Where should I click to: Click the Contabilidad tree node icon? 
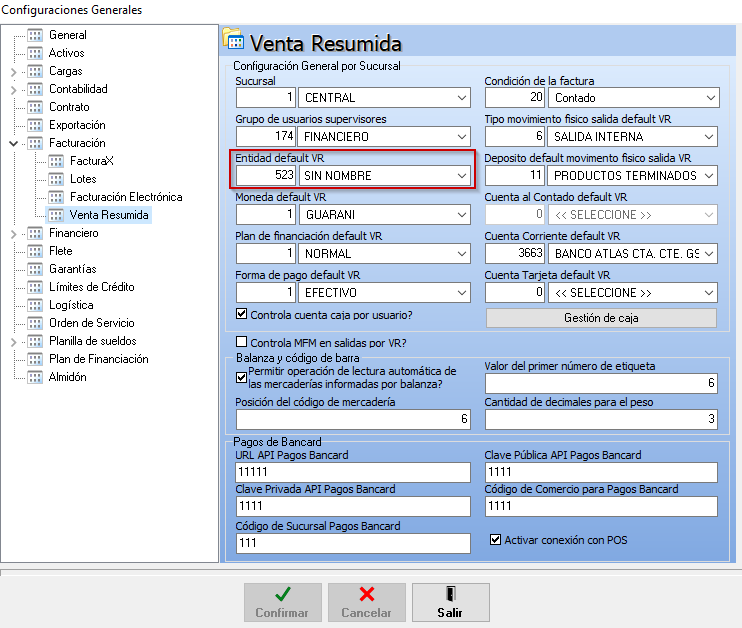coord(35,89)
